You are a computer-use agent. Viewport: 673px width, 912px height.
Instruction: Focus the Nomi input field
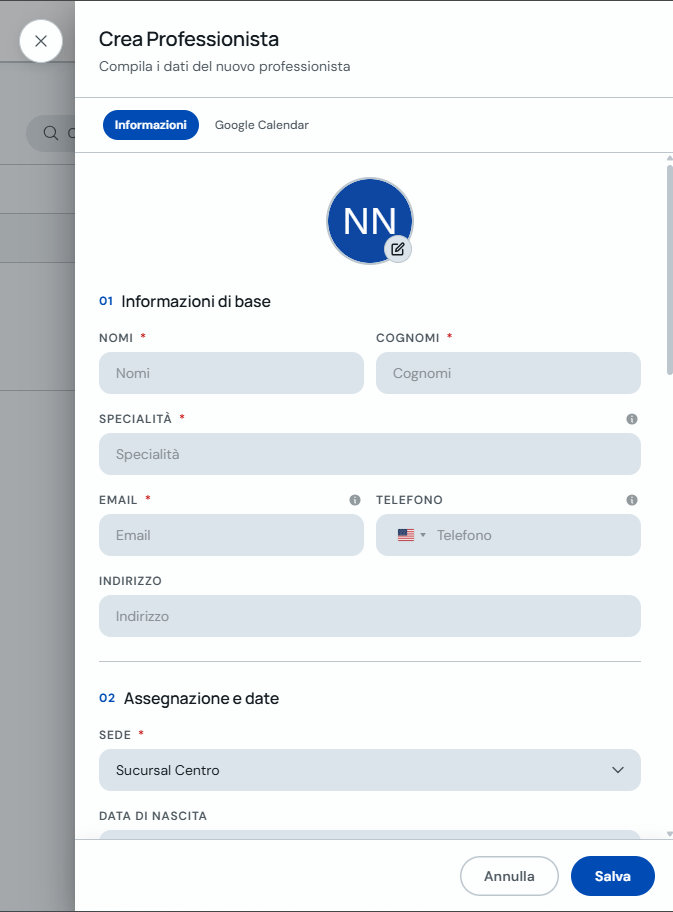tap(232, 373)
